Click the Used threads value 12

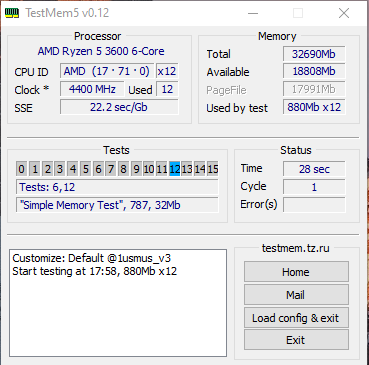click(x=167, y=89)
